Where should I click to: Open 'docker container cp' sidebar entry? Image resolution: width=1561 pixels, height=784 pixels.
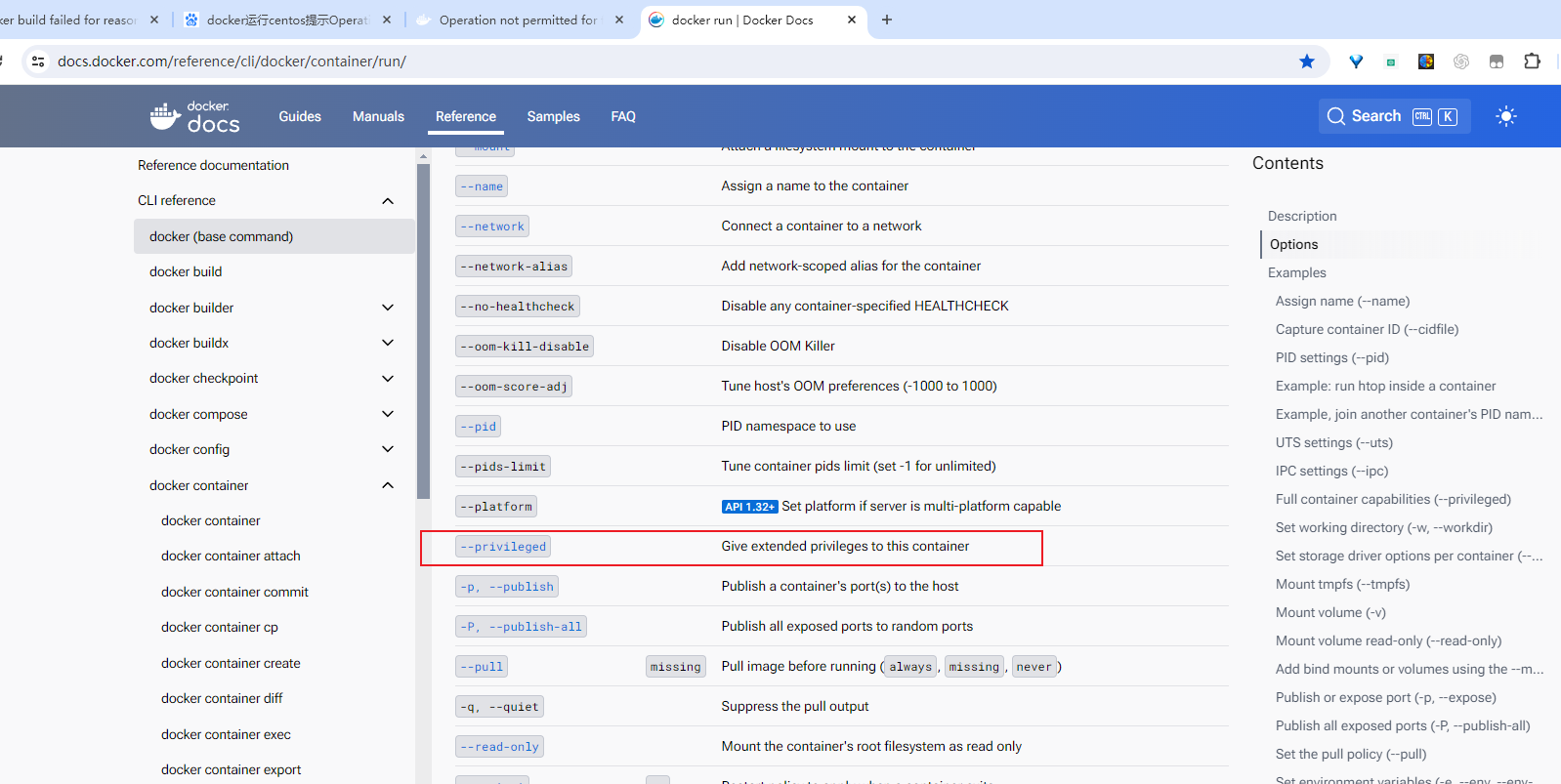point(220,627)
